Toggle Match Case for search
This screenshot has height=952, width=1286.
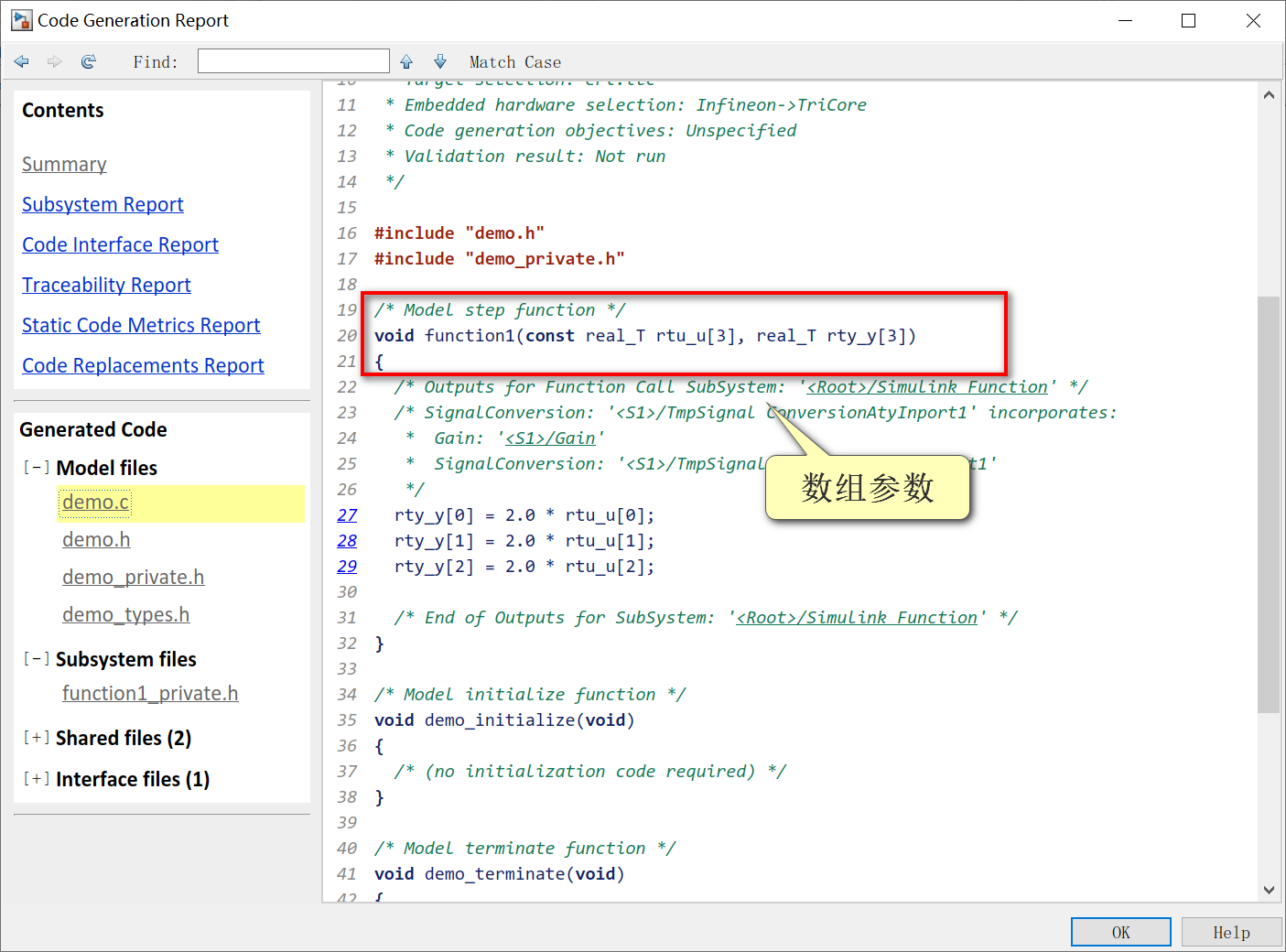pos(514,61)
